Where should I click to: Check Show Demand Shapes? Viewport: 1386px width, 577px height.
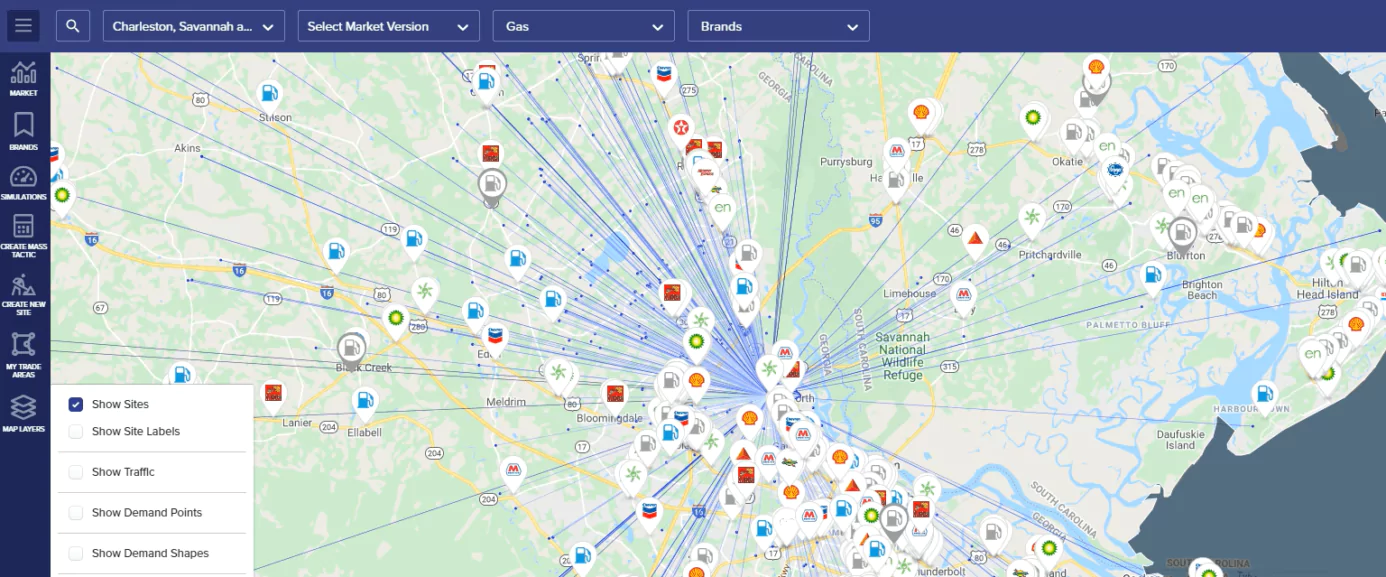(75, 553)
